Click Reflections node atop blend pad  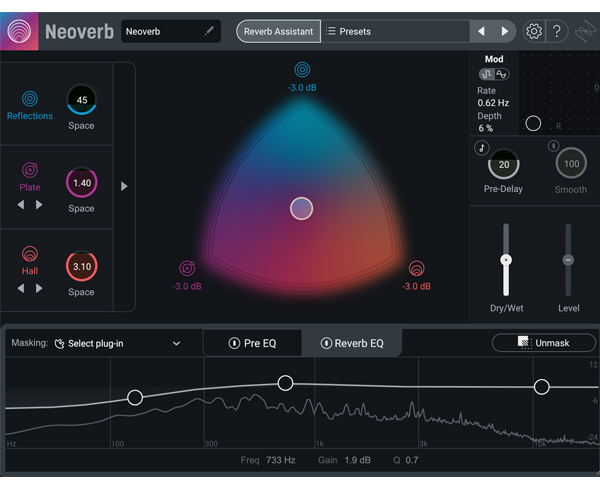point(302,70)
